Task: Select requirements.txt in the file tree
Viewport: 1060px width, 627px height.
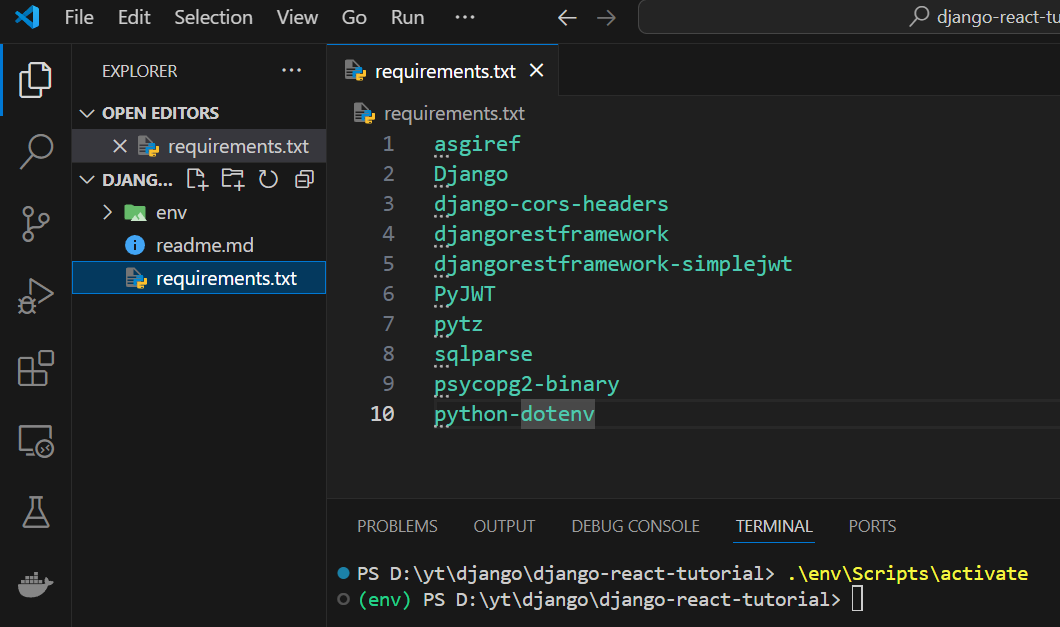Action: [x=199, y=278]
